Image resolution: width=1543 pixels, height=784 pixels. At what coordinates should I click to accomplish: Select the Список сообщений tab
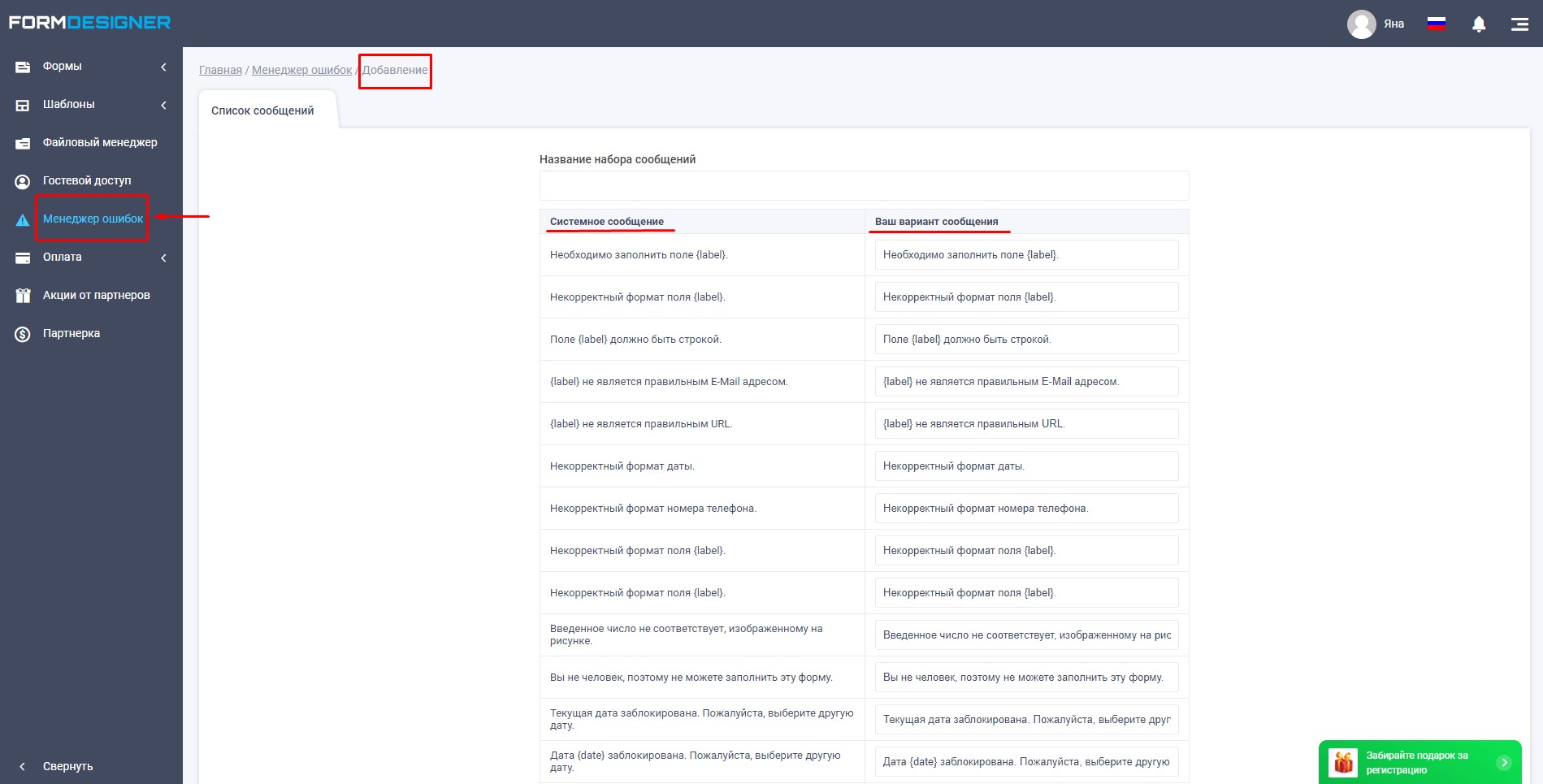click(262, 110)
